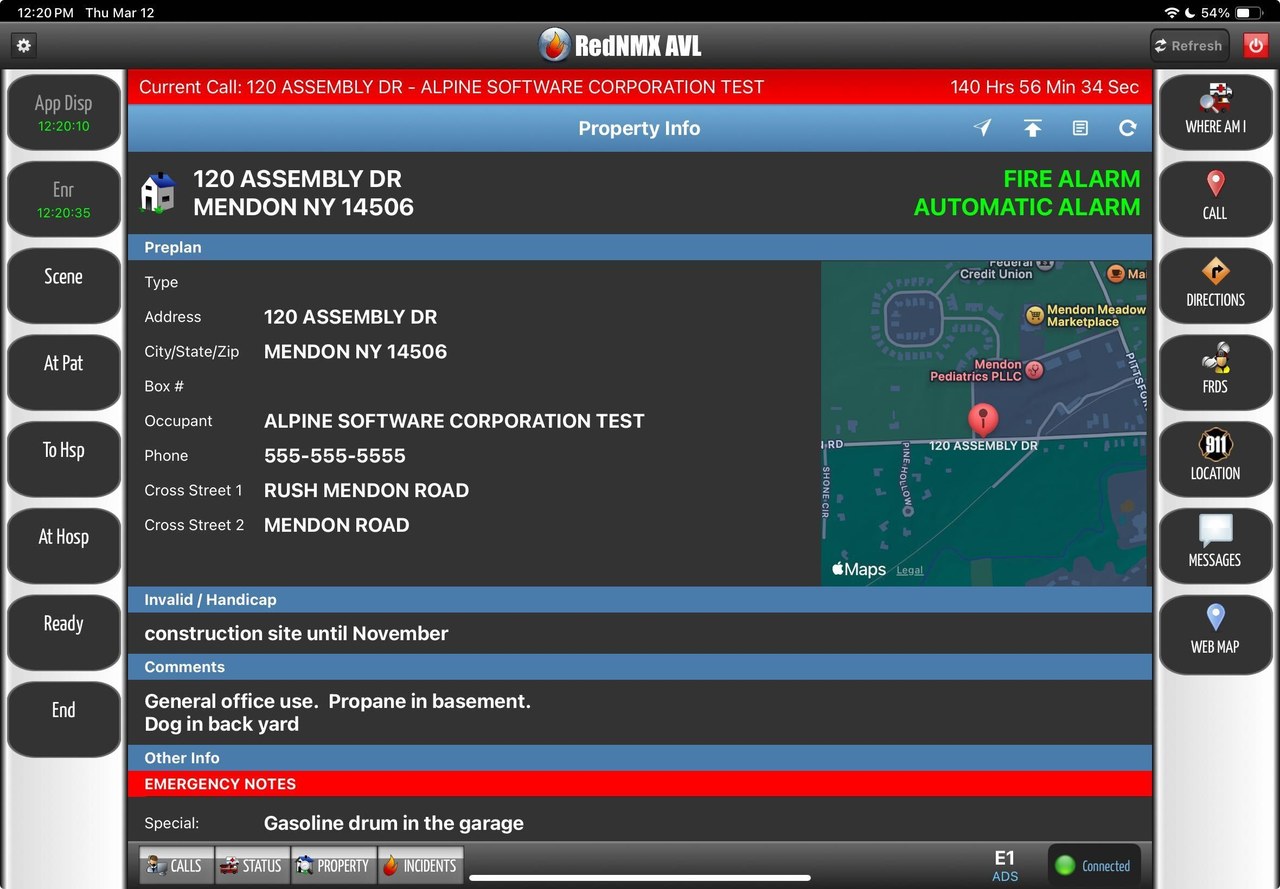Open settings gear in top bar
1280x889 pixels.
coord(24,45)
